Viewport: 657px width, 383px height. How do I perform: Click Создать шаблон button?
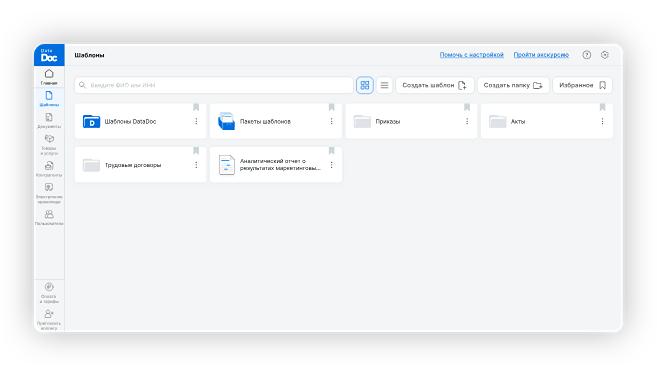[x=435, y=85]
